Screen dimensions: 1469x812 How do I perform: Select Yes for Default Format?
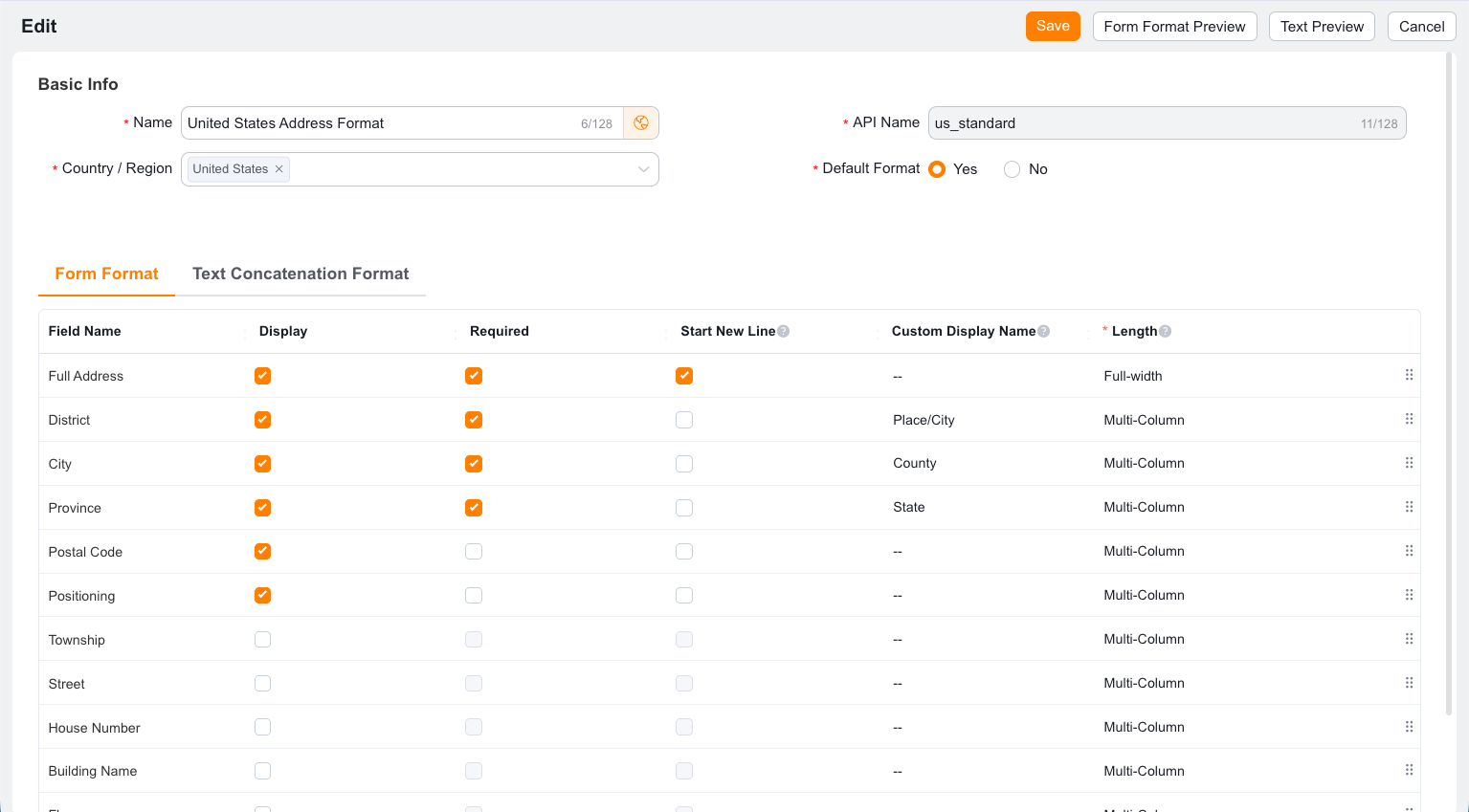[x=937, y=169]
